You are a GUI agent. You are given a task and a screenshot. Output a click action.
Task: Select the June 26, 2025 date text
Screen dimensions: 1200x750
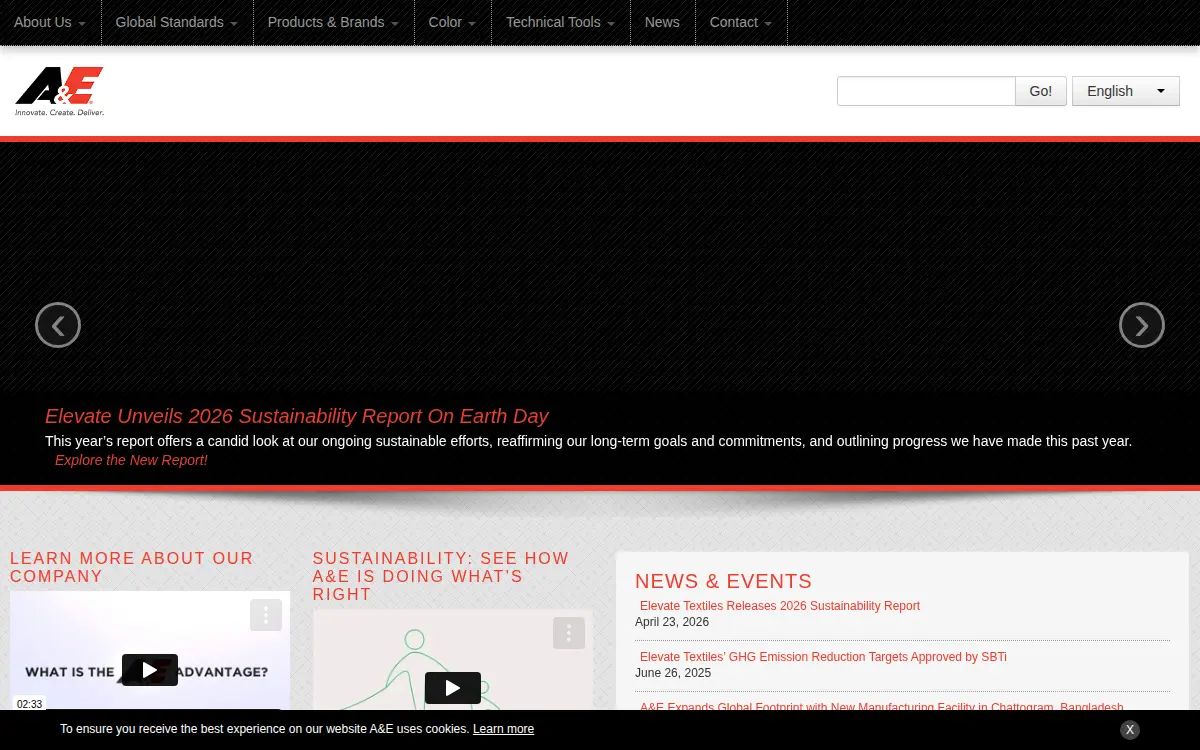coord(673,673)
